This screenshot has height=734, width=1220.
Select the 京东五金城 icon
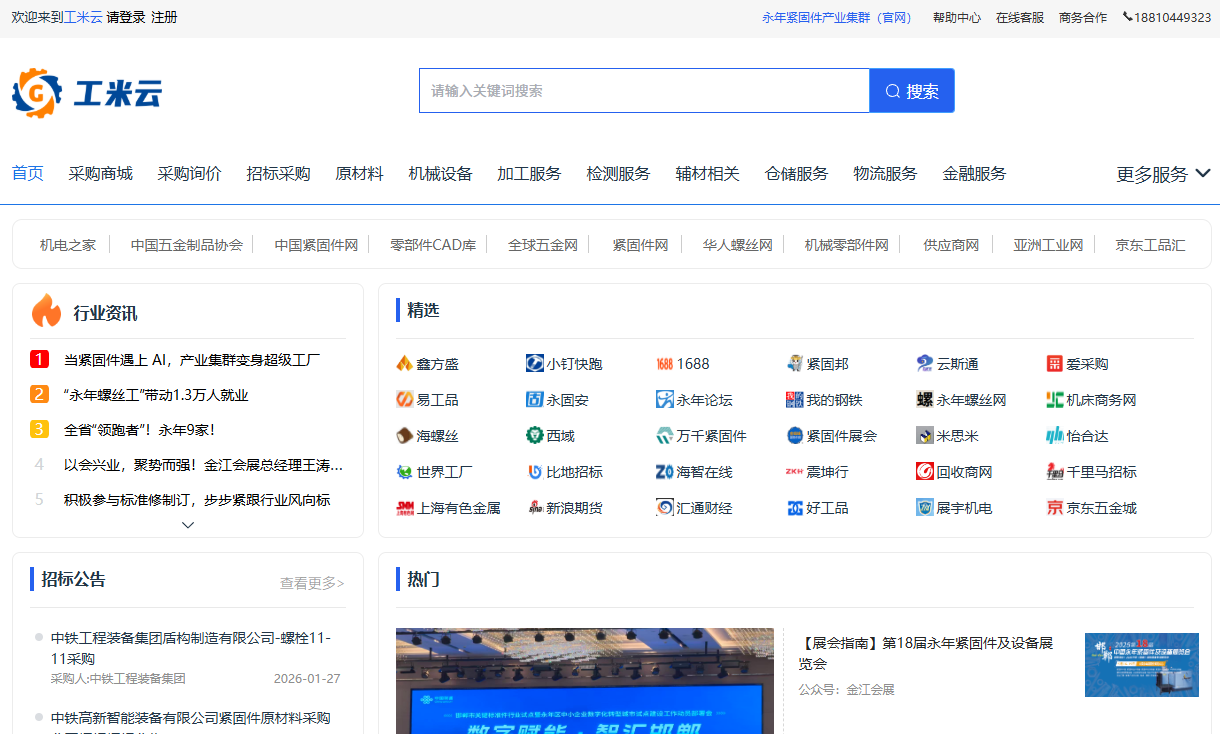(x=1054, y=508)
